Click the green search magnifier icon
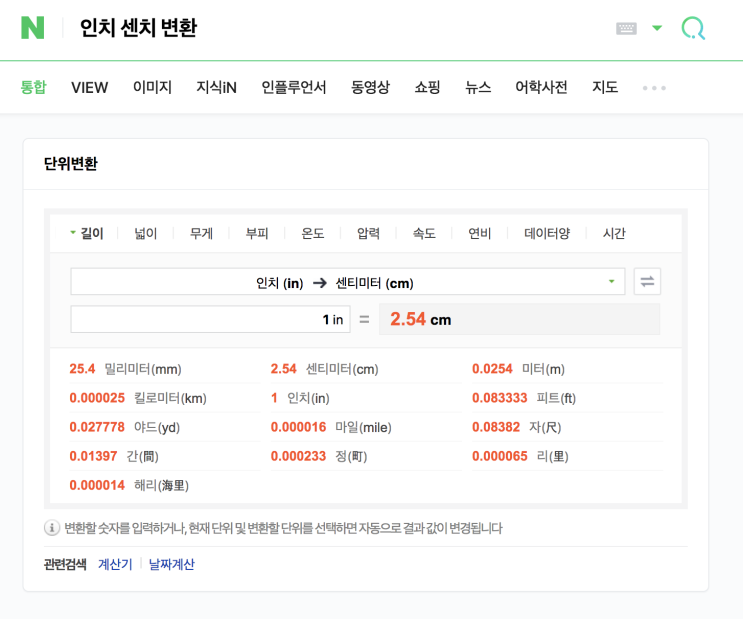Screen dimensions: 743x619 pos(693,28)
